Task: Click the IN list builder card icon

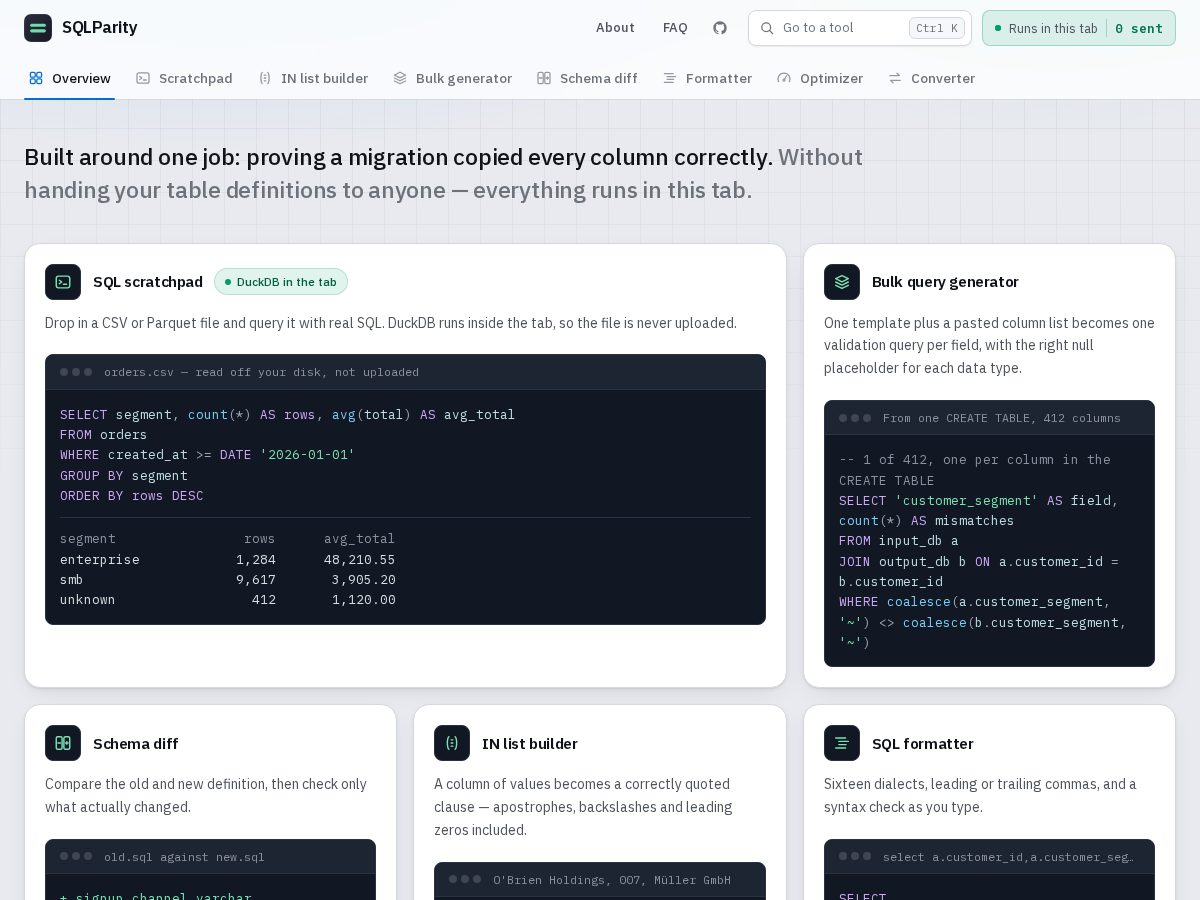Action: (x=452, y=743)
